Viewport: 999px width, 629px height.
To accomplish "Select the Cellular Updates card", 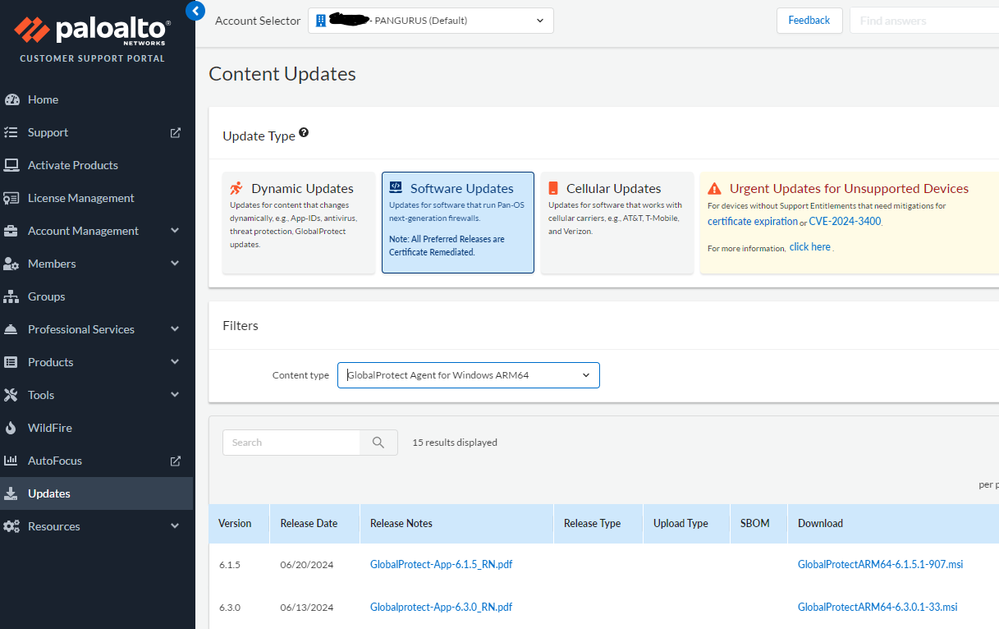I will click(x=617, y=222).
